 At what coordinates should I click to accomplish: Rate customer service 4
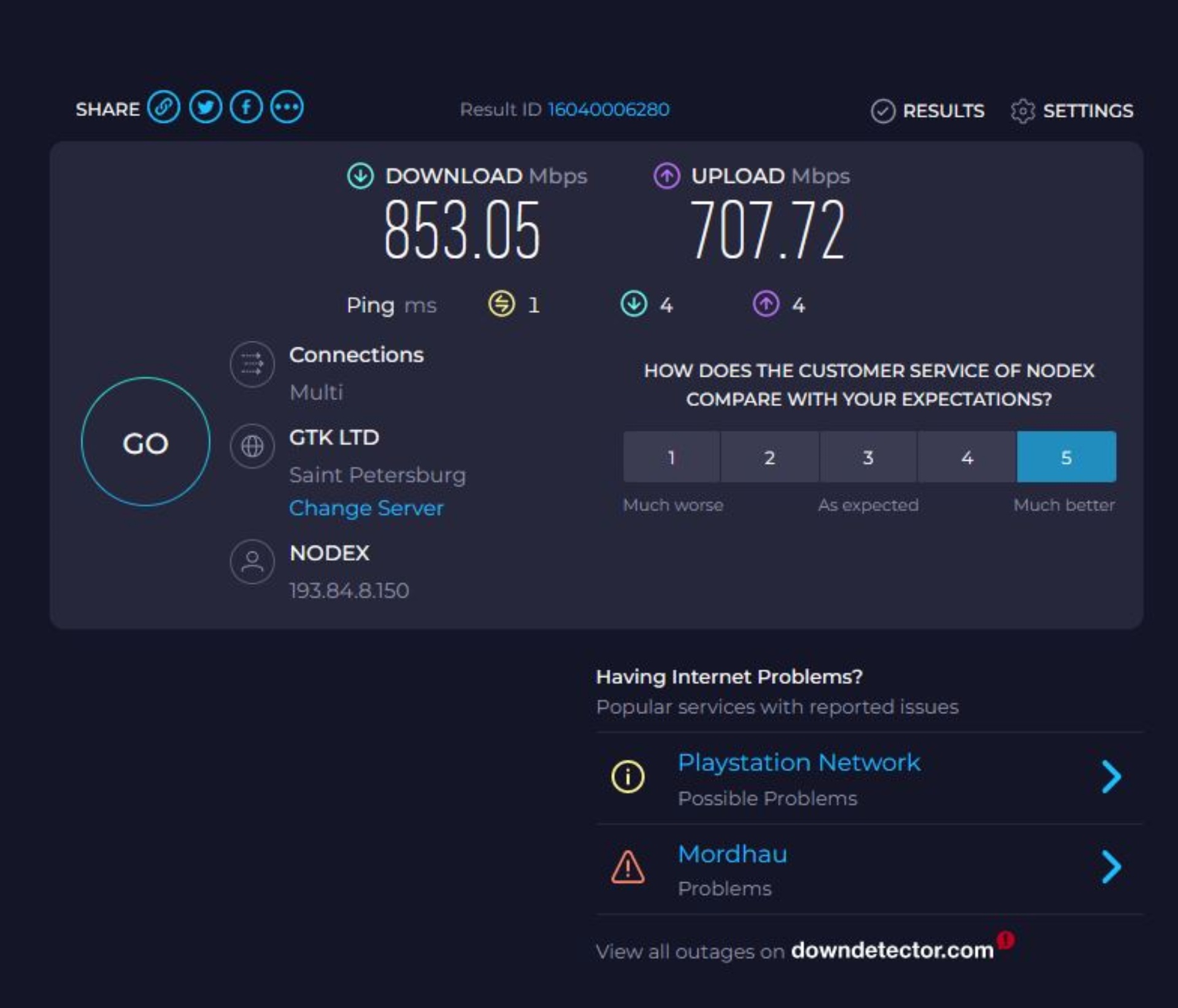click(x=967, y=457)
